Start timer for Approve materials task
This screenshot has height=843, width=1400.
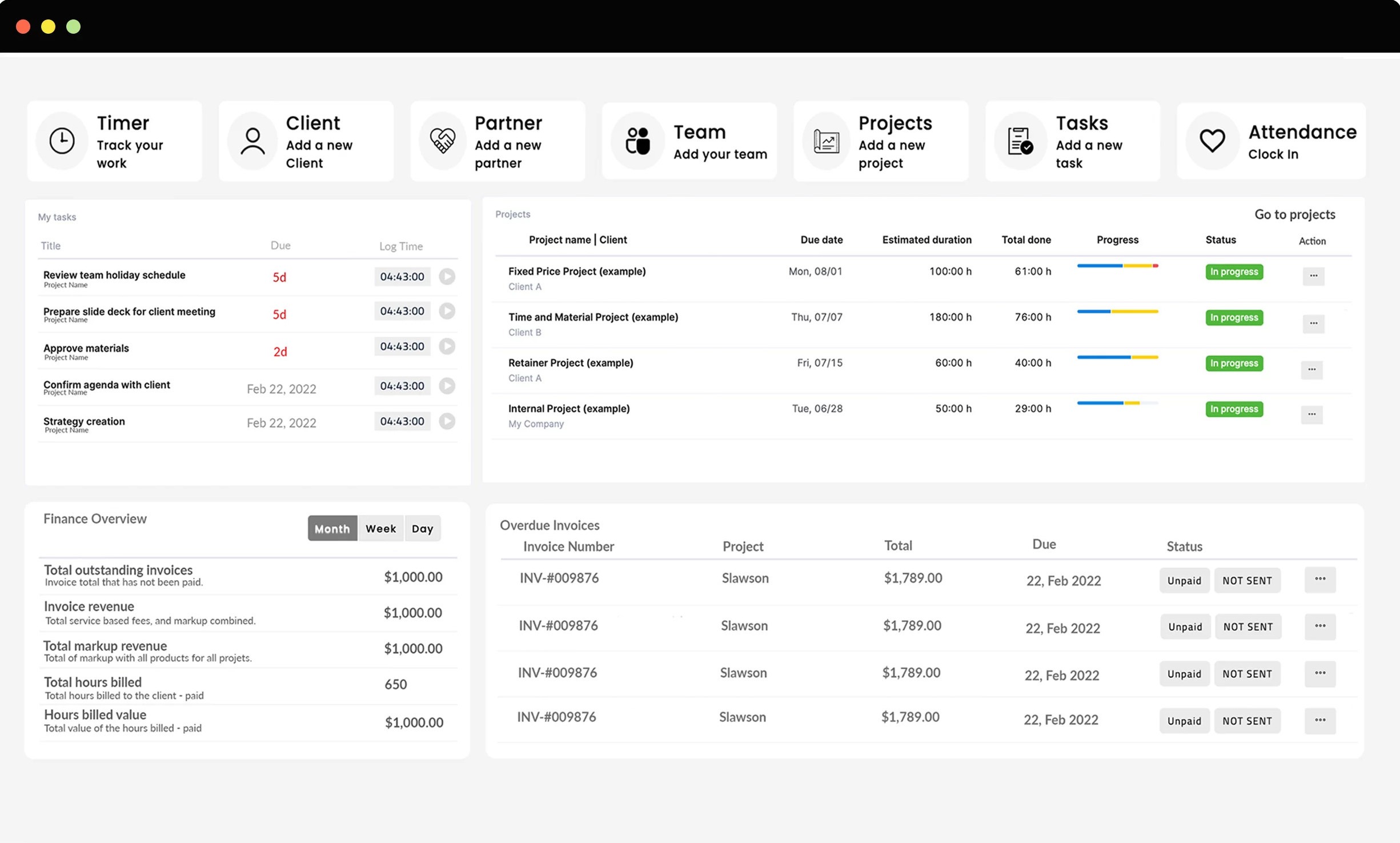447,346
